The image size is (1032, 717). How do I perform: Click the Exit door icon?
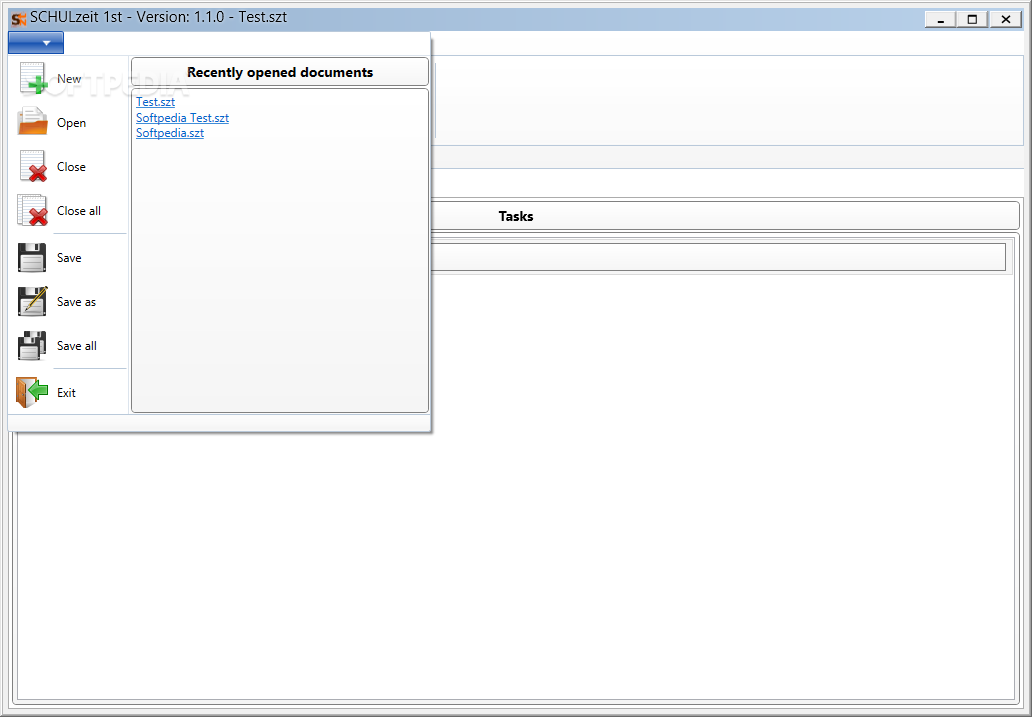[x=33, y=392]
